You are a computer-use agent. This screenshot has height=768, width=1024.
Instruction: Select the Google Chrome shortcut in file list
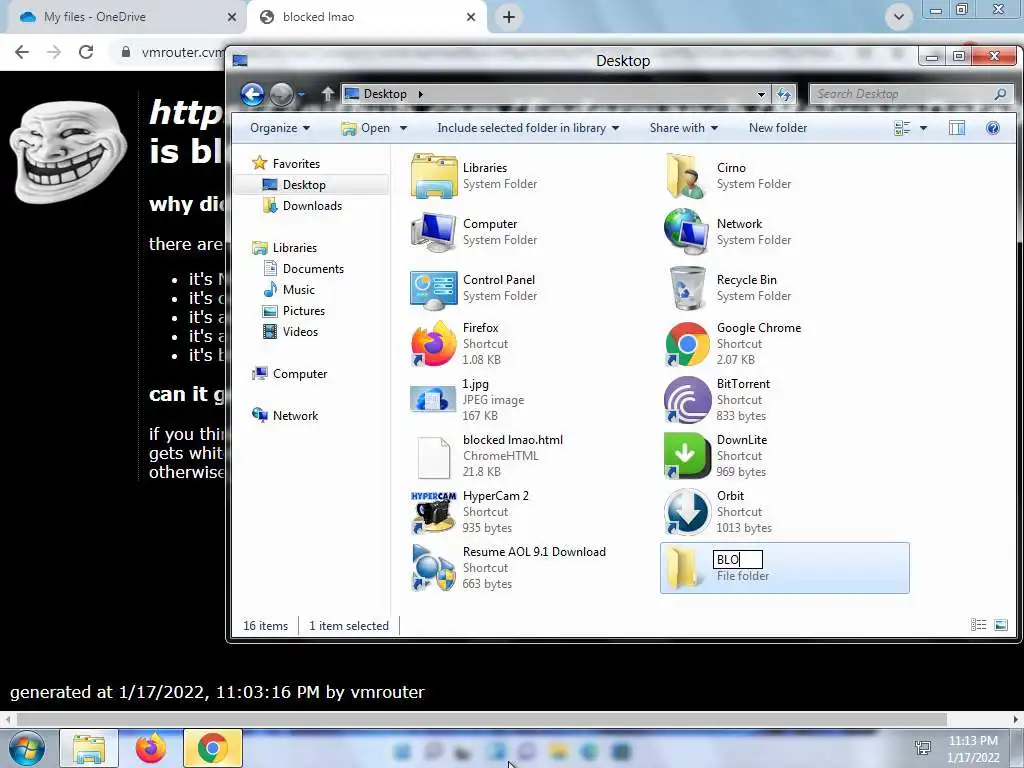click(x=686, y=344)
